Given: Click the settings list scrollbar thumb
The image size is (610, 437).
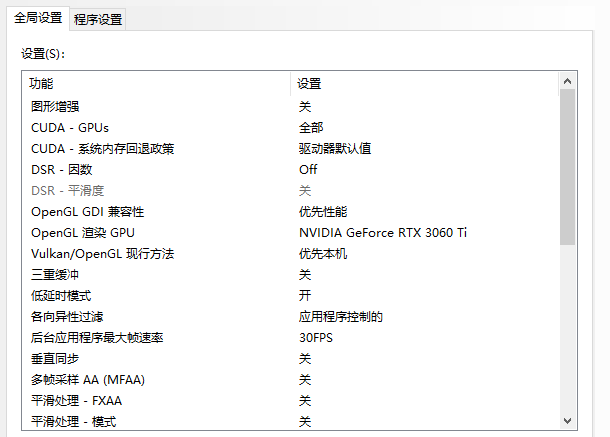Looking at the screenshot, I should pos(567,166).
